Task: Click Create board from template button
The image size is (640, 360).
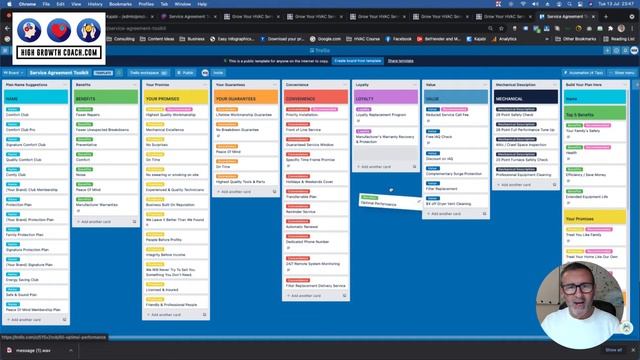Action: tap(358, 61)
